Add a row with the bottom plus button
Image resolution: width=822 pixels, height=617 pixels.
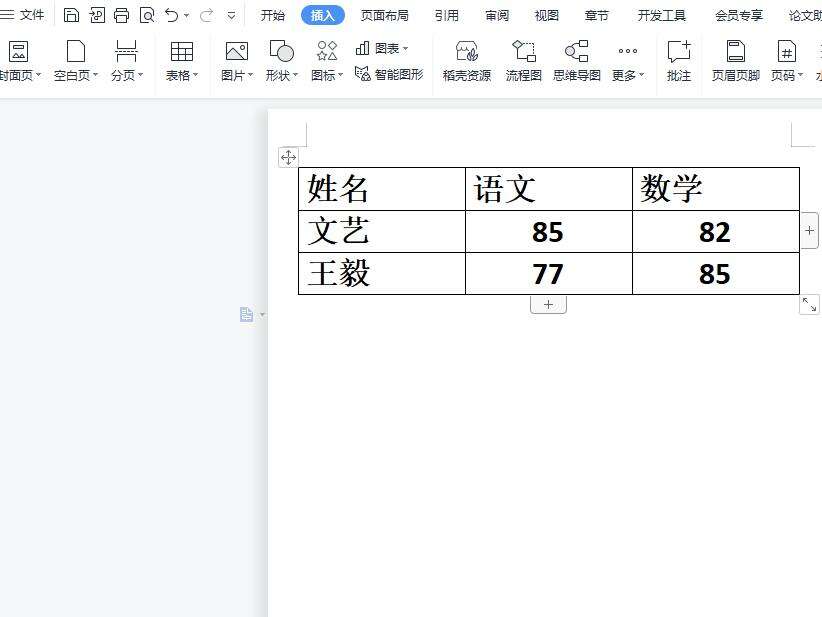tap(548, 305)
